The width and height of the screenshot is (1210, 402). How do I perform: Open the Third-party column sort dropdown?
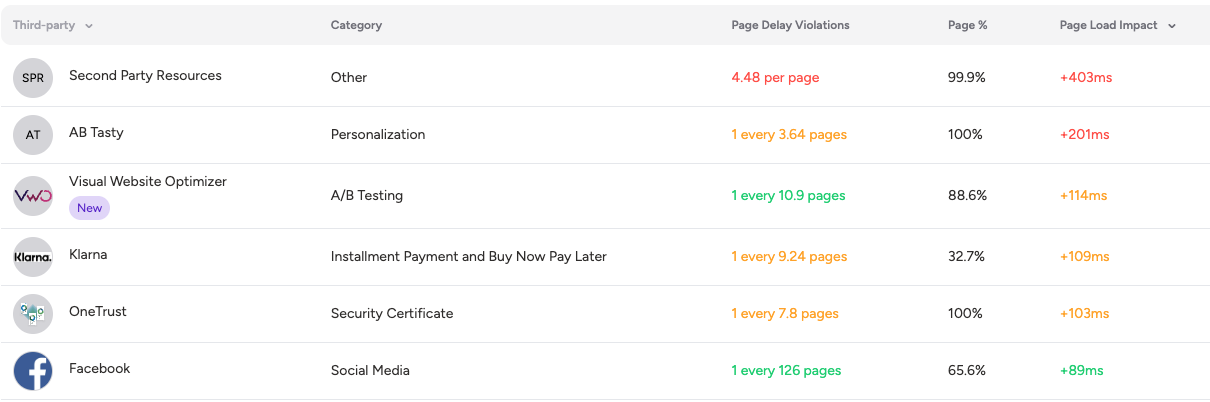coord(89,26)
